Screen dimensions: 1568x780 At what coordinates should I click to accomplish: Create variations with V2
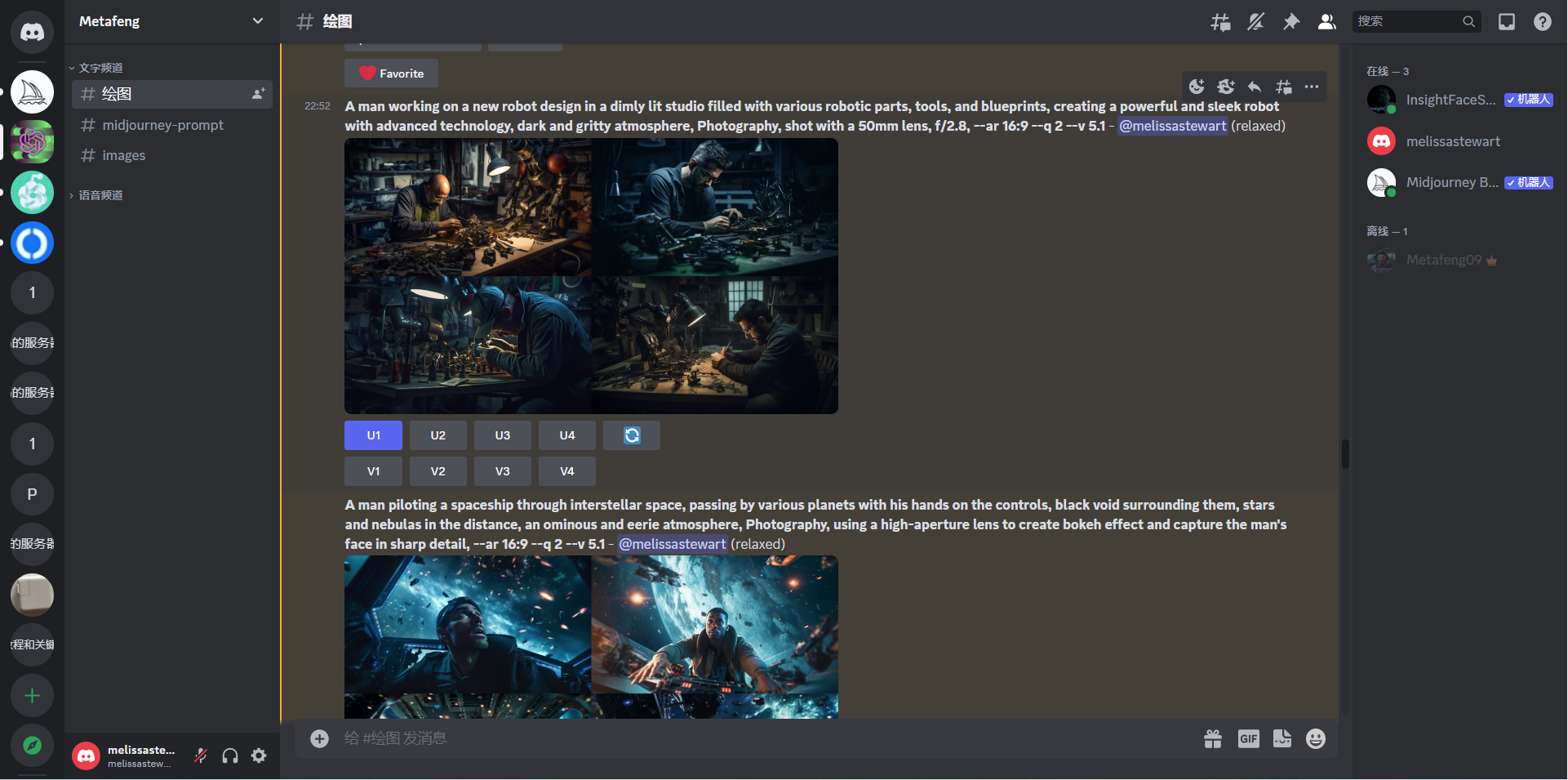438,471
